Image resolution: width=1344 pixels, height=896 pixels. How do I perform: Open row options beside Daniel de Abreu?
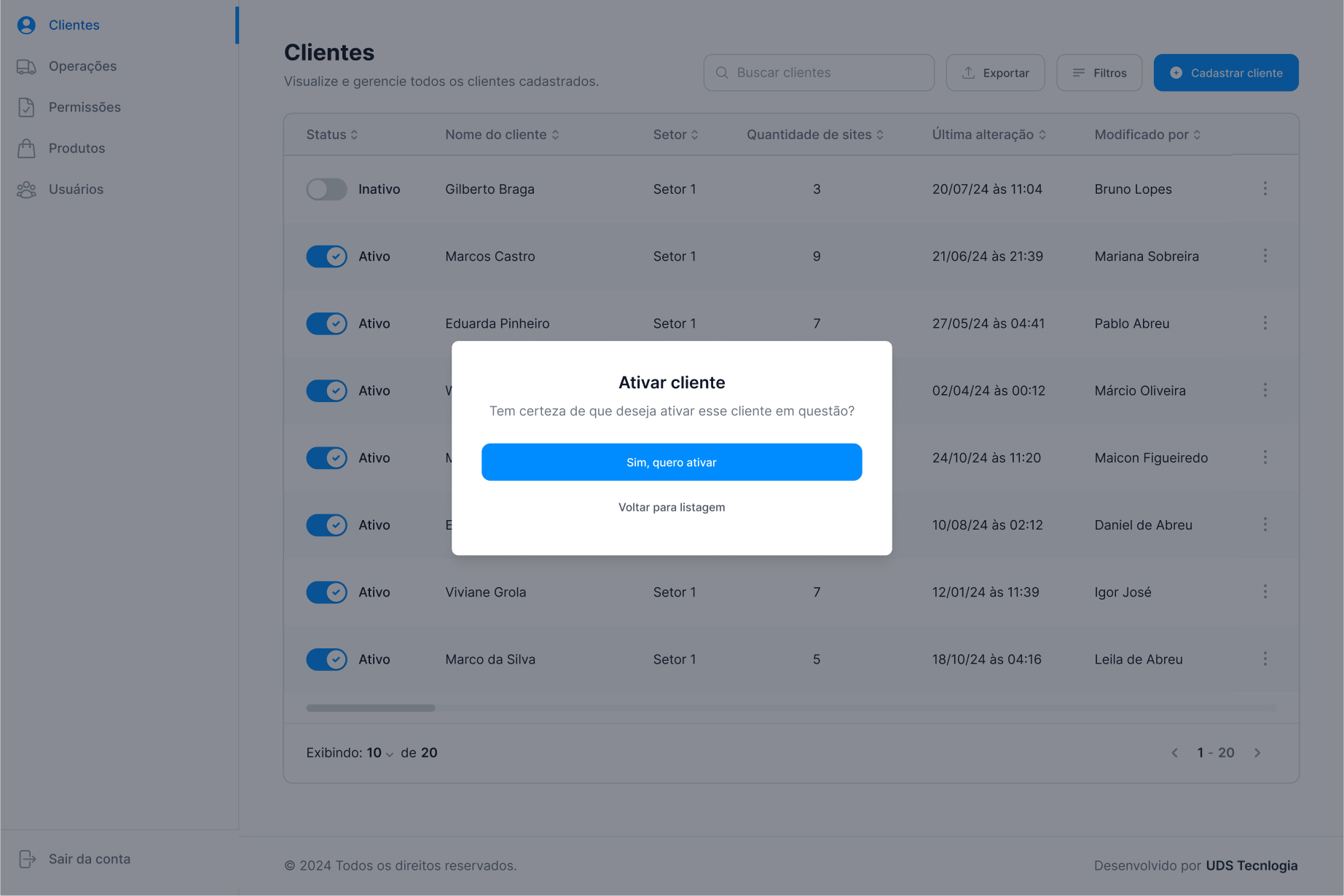(x=1265, y=524)
